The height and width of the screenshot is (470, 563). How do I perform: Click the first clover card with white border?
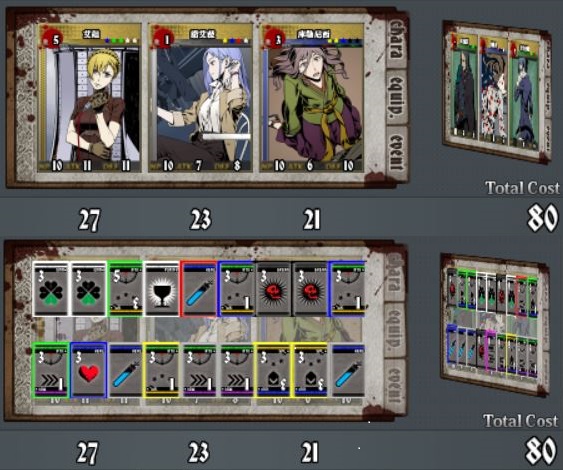[51, 289]
